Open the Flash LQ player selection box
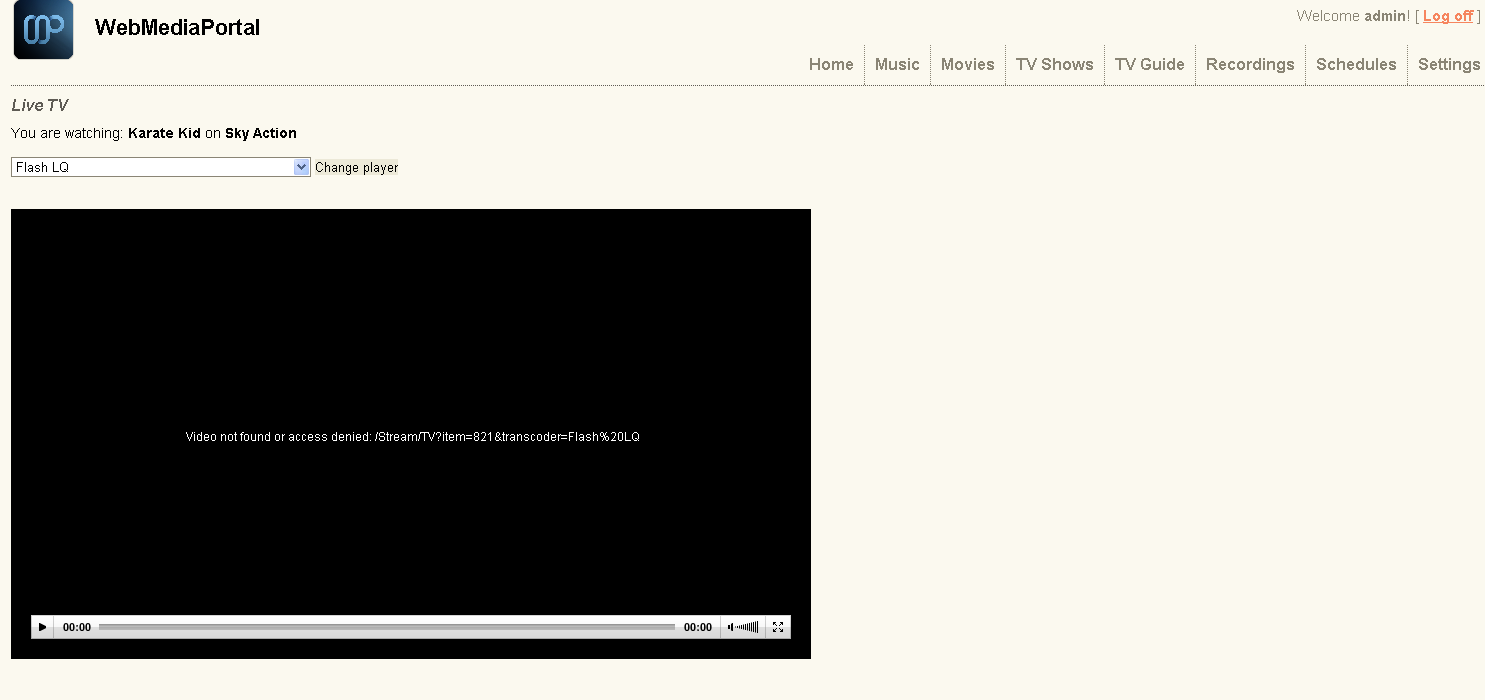 point(152,167)
